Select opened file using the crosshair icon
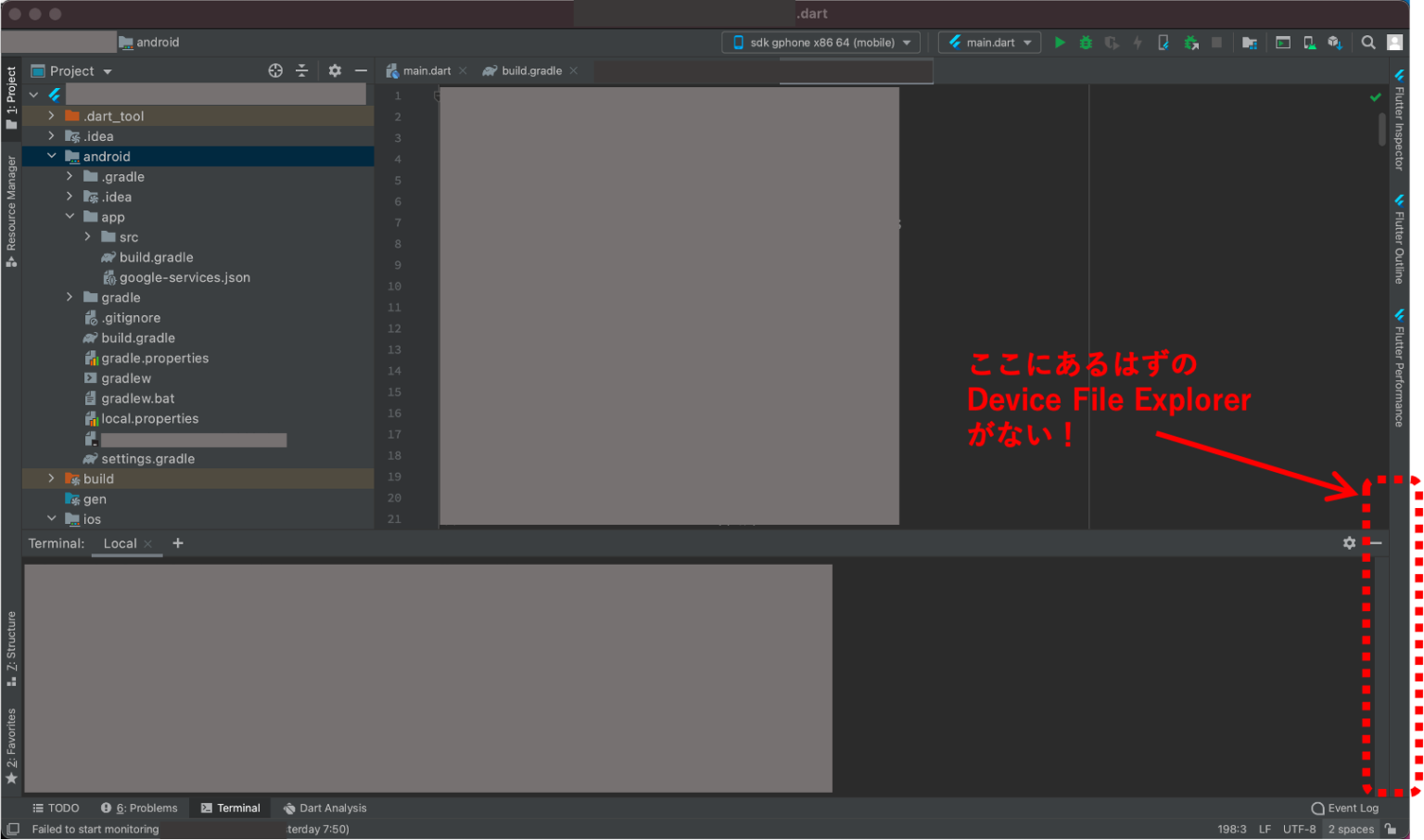 275,70
